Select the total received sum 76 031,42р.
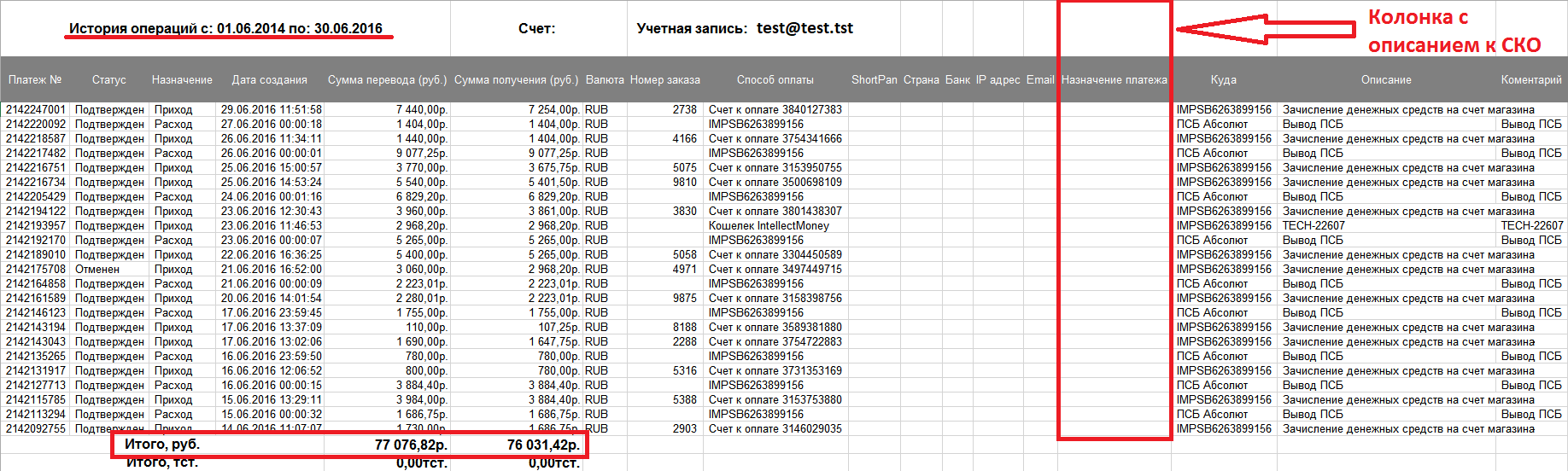The height and width of the screenshot is (471, 1568). (x=543, y=445)
